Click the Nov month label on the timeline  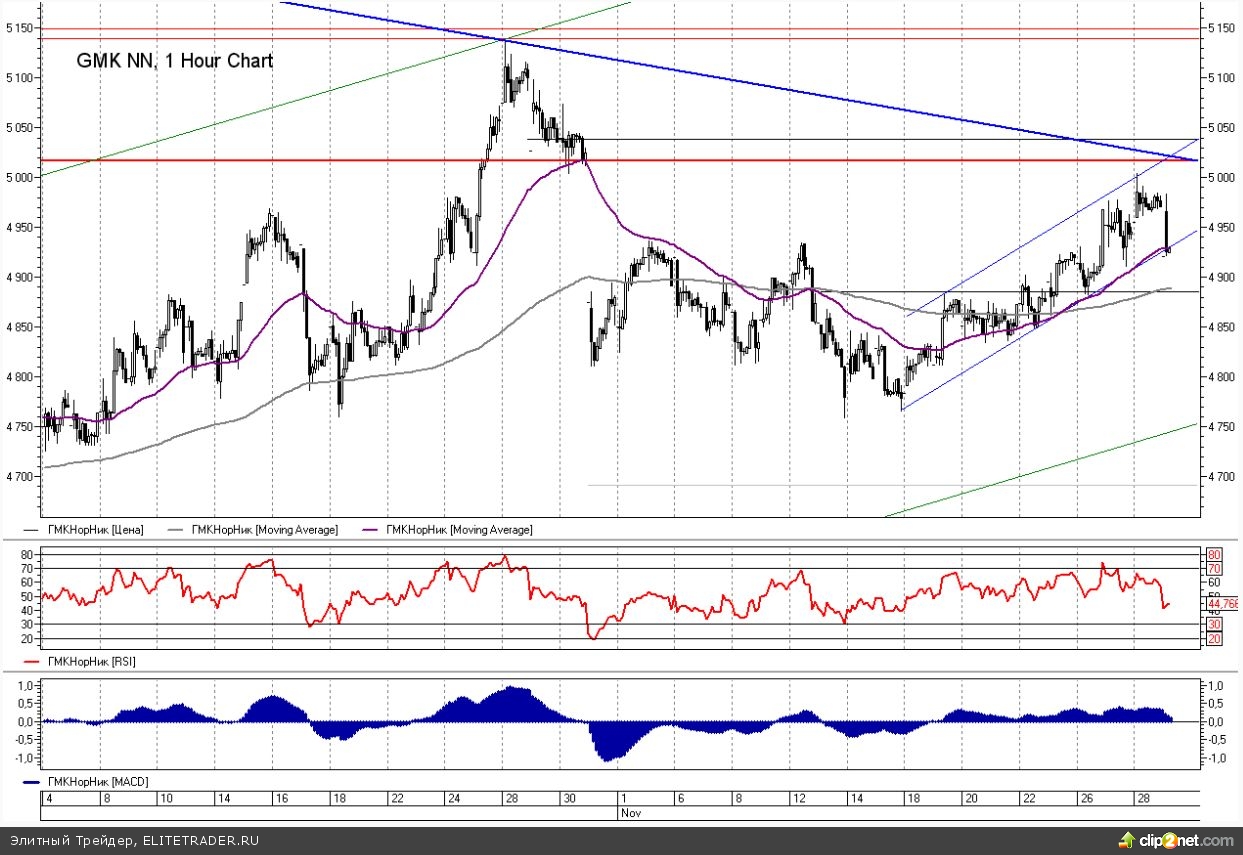630,814
